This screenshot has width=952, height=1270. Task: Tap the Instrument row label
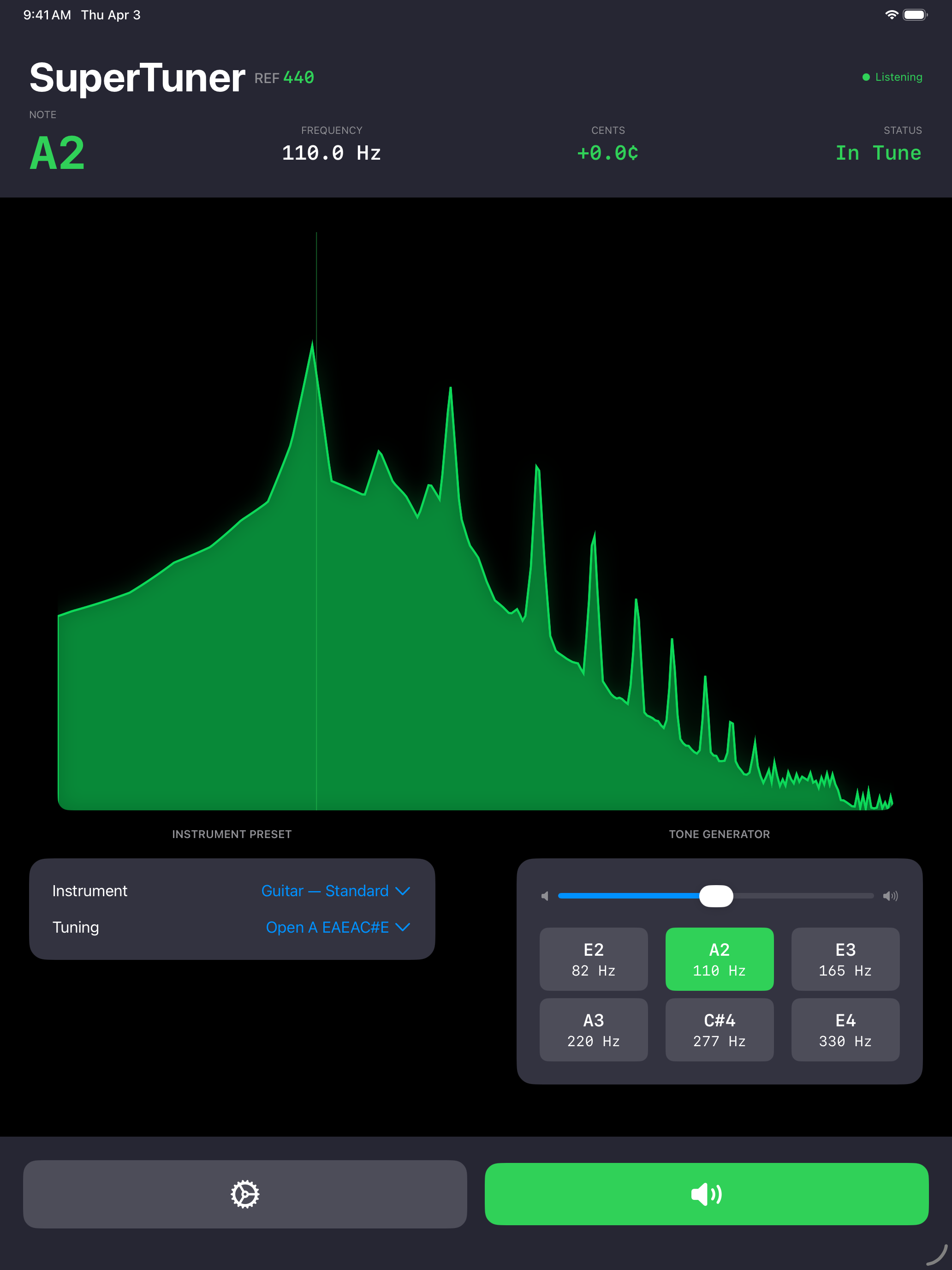pos(89,891)
